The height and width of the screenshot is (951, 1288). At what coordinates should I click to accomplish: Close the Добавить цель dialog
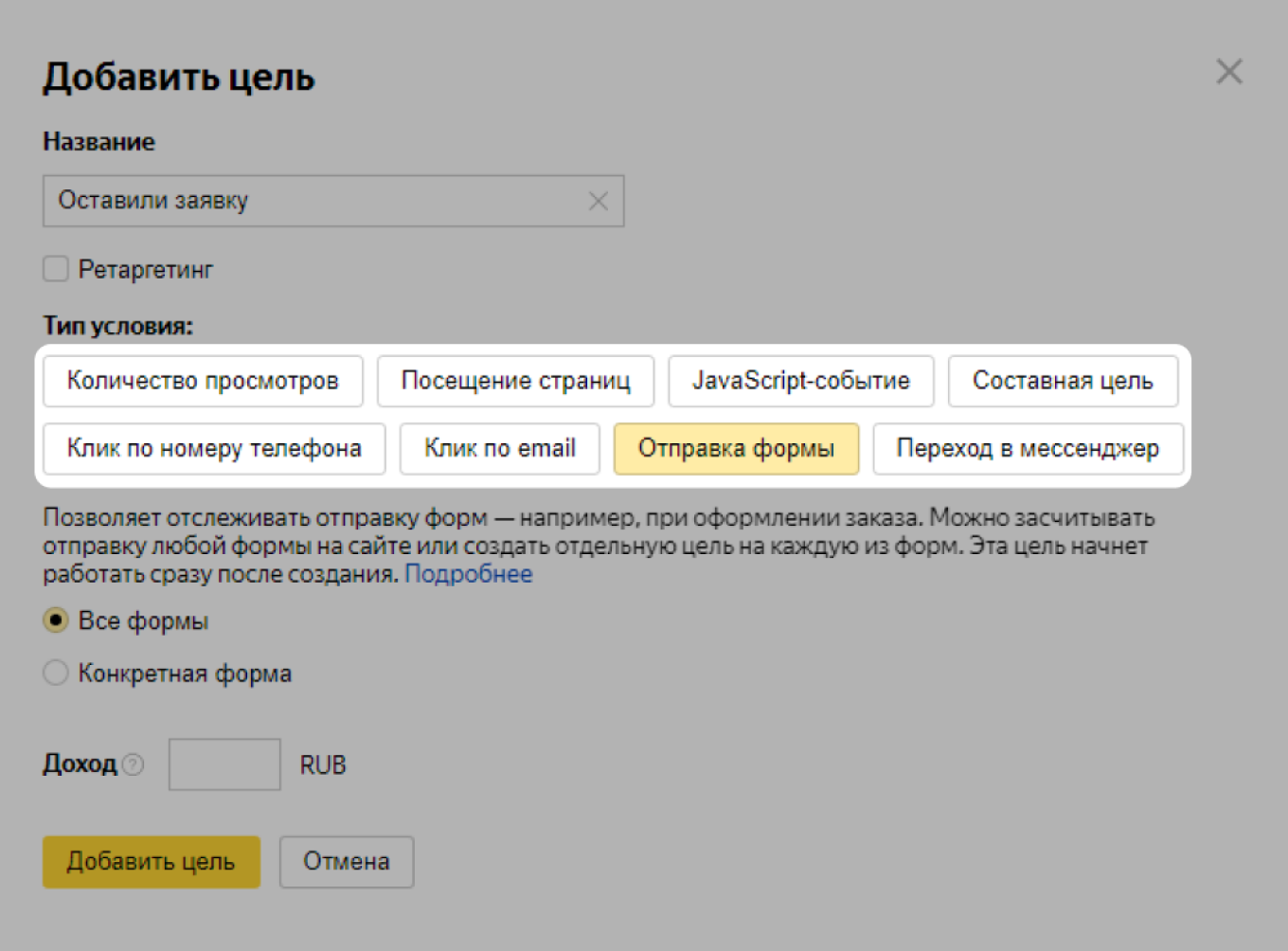point(1229,72)
